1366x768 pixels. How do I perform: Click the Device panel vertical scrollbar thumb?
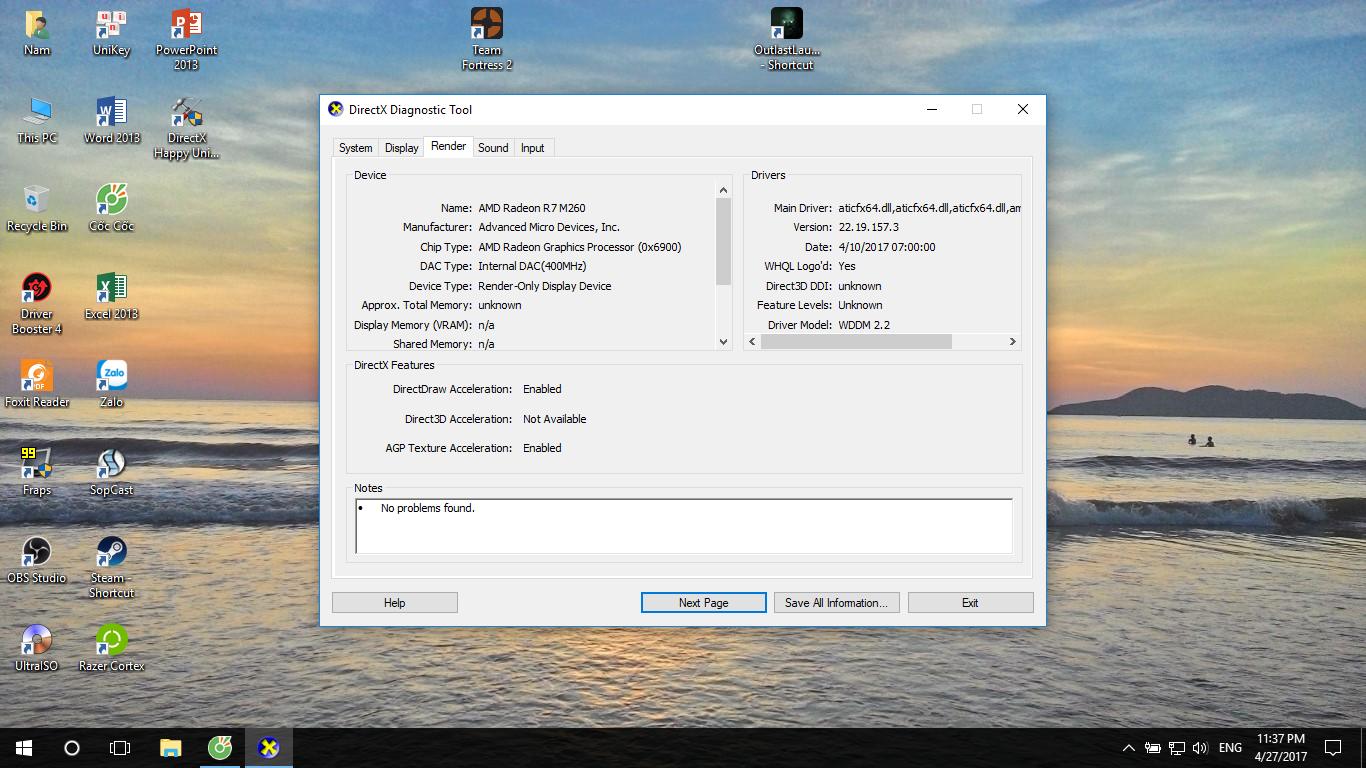724,241
